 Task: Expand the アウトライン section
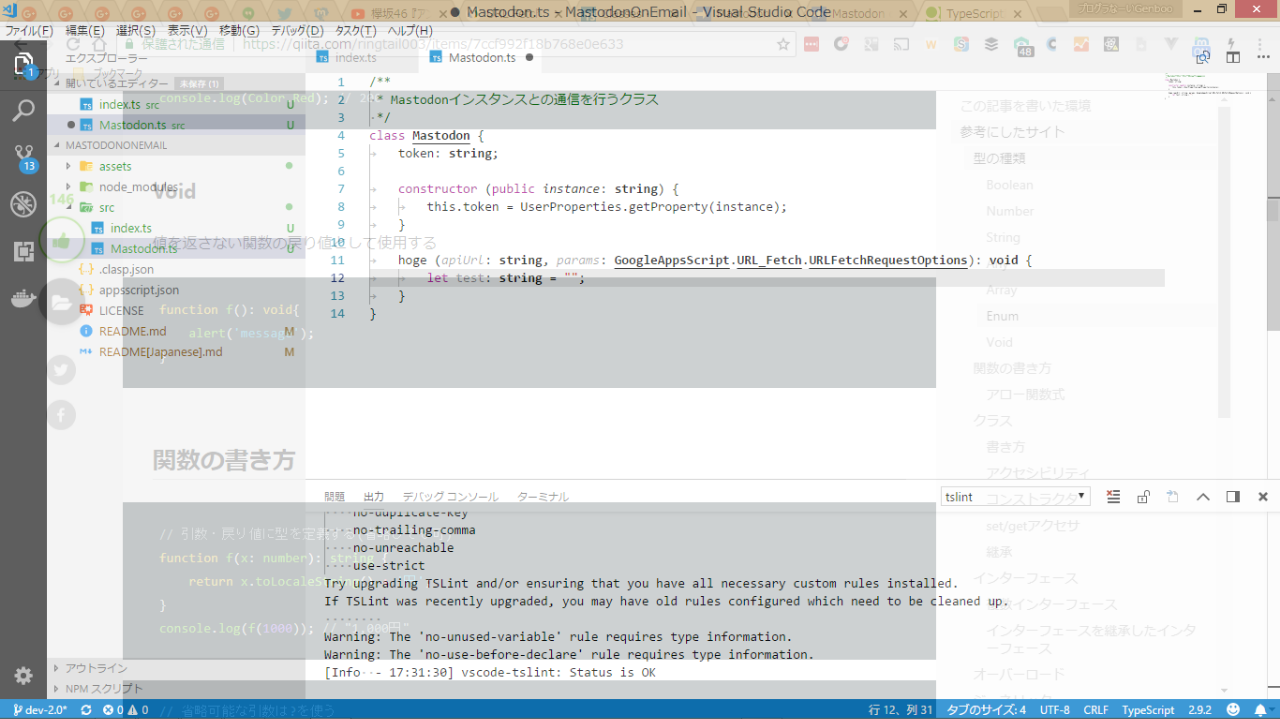click(96, 668)
